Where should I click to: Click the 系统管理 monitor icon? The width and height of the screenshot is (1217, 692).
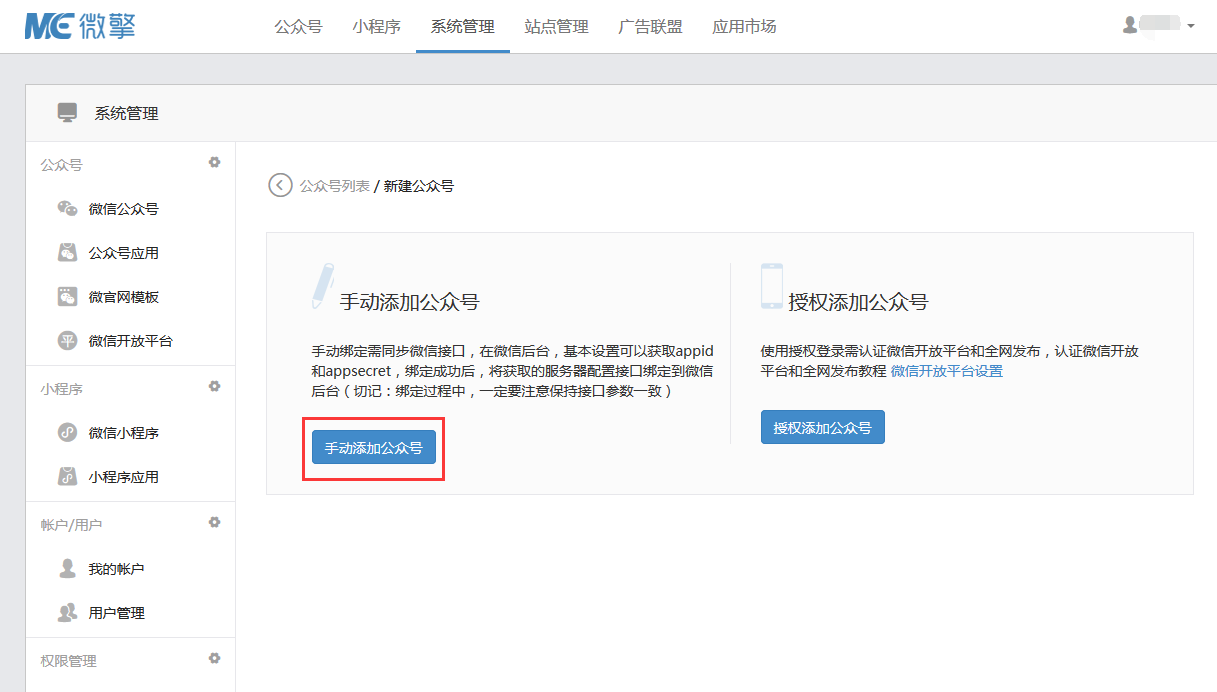(67, 113)
